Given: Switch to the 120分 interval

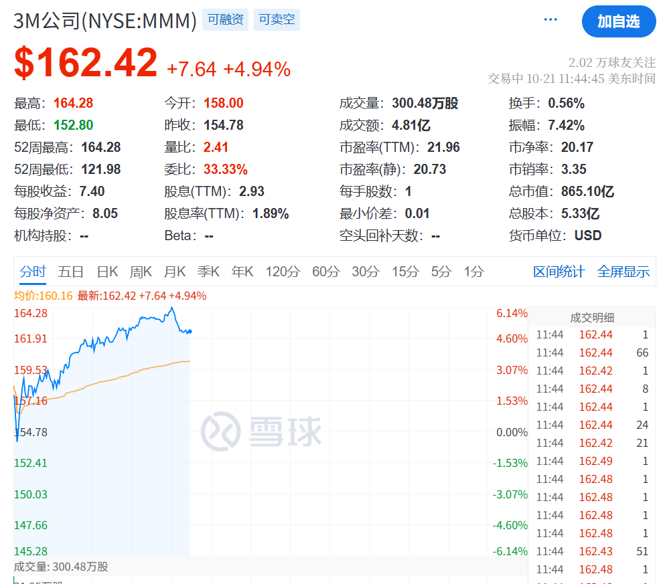Looking at the screenshot, I should click(x=282, y=271).
